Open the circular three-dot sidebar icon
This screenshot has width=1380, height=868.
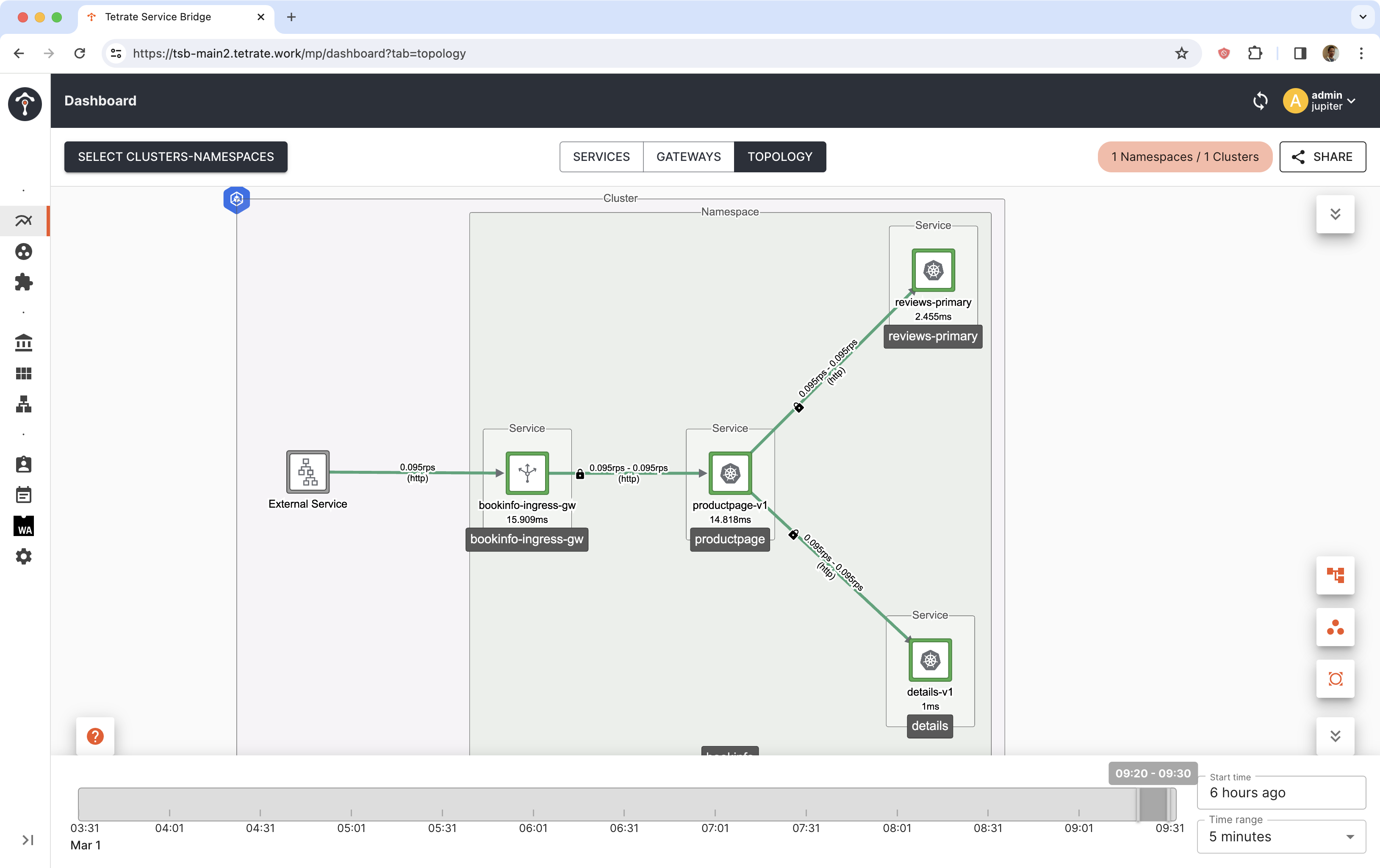pos(23,252)
